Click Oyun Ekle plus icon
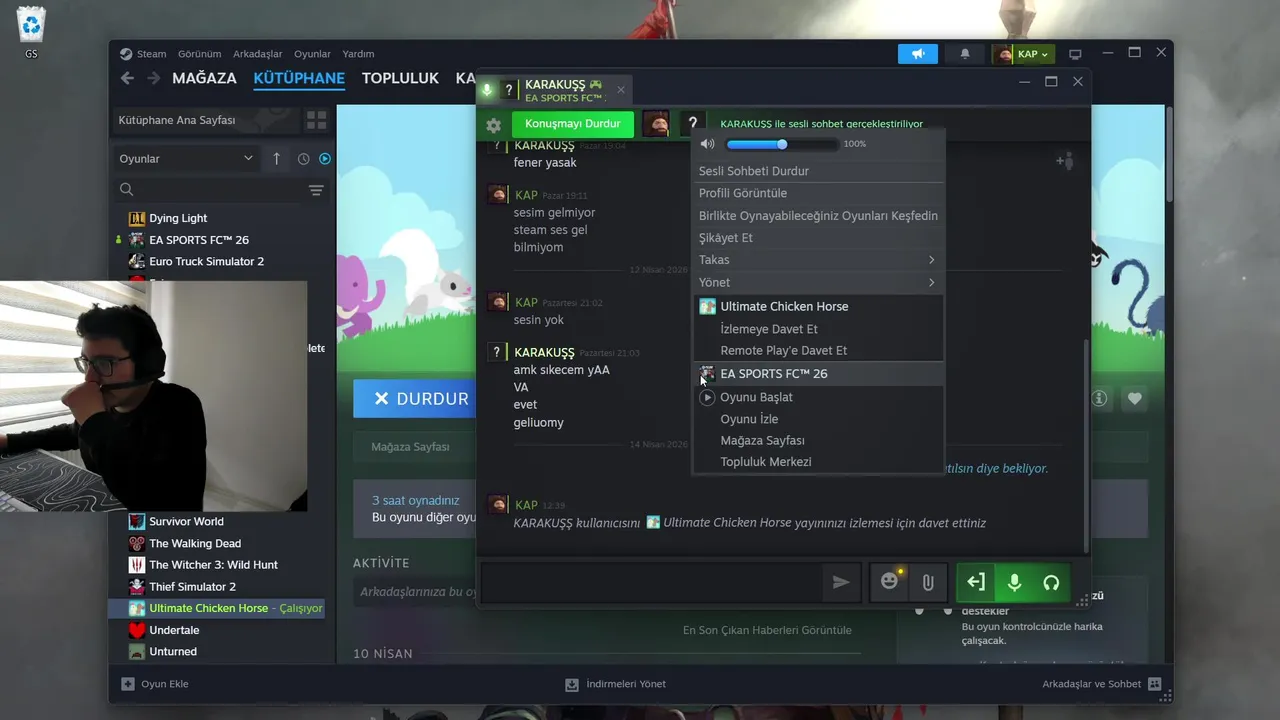The height and width of the screenshot is (720, 1280). pyautogui.click(x=128, y=684)
